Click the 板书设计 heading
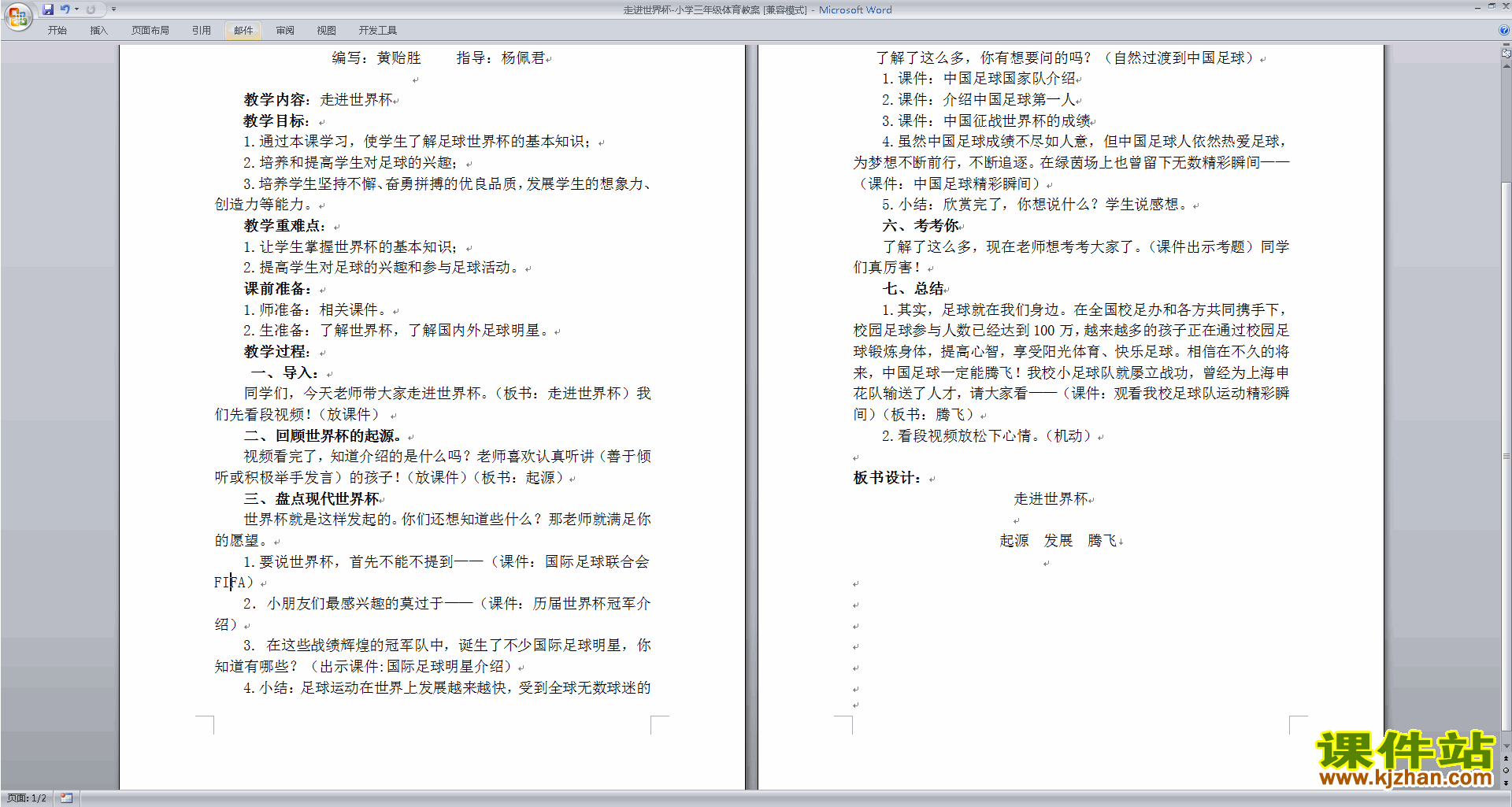This screenshot has width=1512, height=807. pos(887,478)
